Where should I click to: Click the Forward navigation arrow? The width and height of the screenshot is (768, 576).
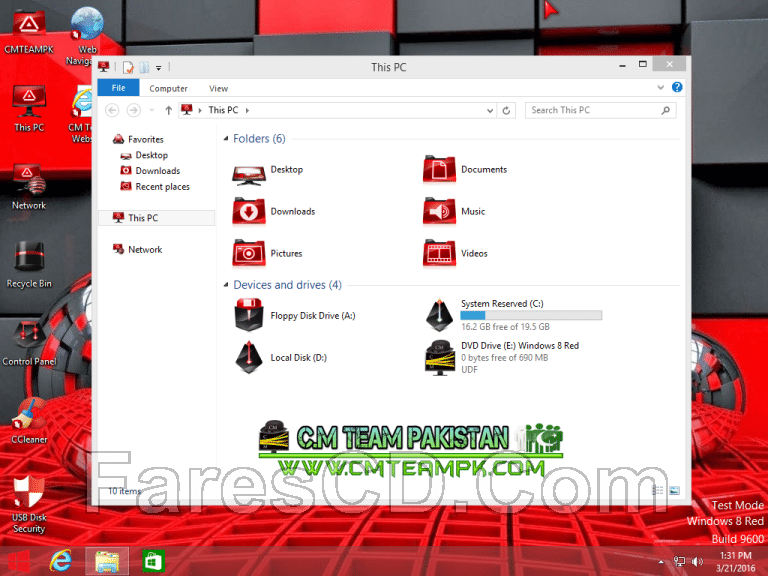click(x=133, y=110)
